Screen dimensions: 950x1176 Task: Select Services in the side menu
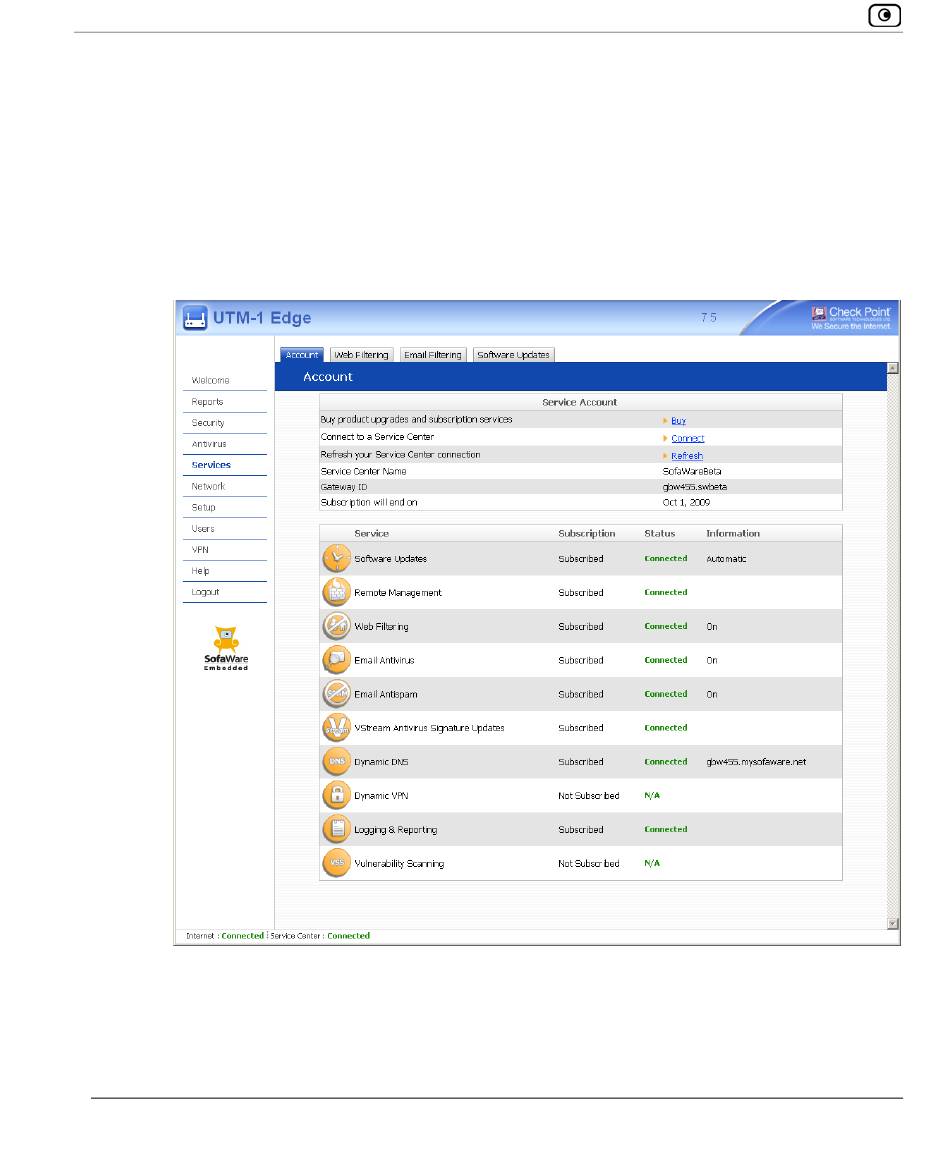coord(211,465)
